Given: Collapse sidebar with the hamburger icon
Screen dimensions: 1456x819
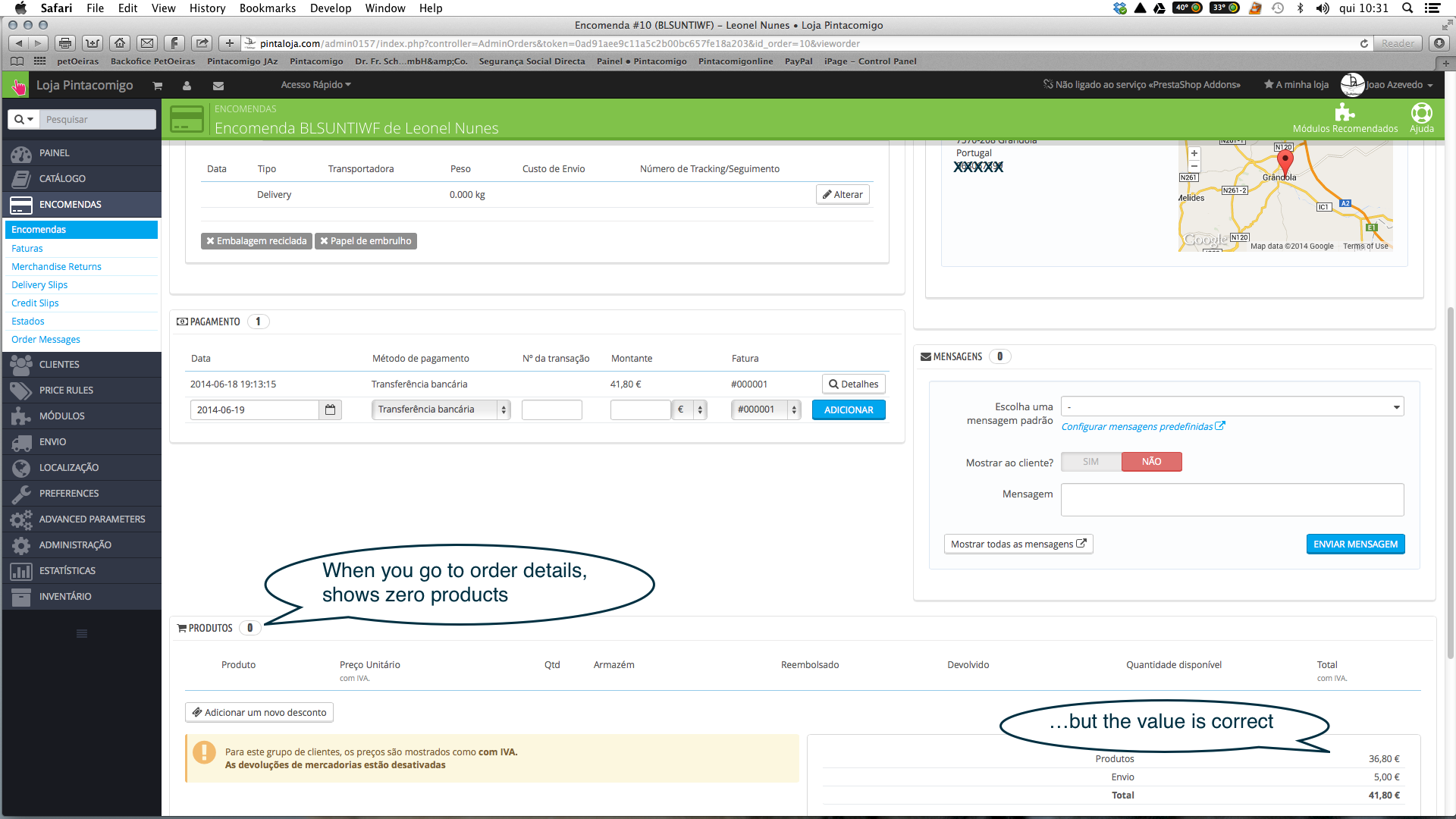Looking at the screenshot, I should click(x=82, y=633).
